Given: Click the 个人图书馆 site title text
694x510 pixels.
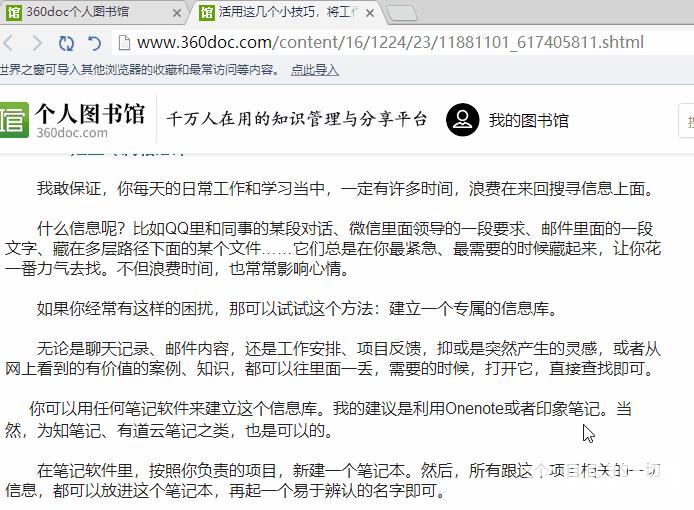Looking at the screenshot, I should [90, 113].
